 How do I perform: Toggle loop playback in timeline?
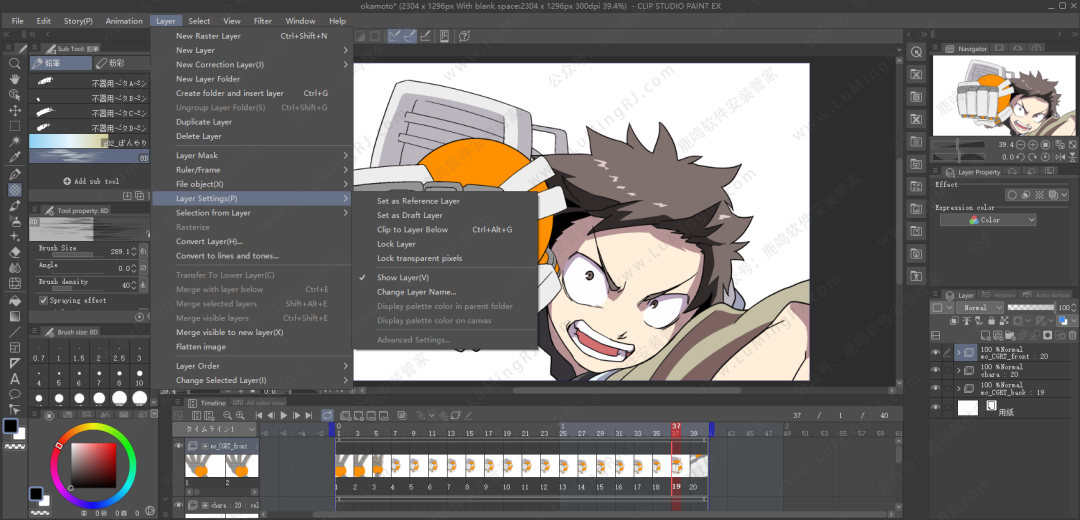coord(327,415)
